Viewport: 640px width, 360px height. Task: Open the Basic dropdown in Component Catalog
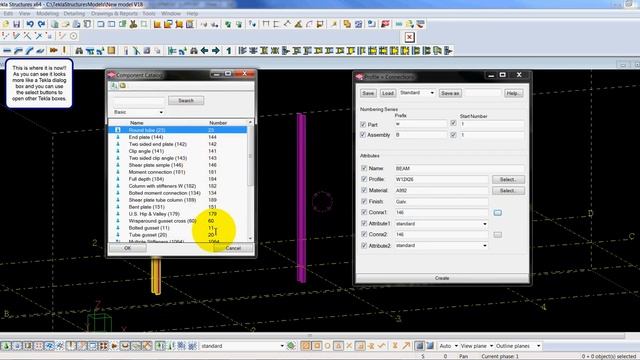point(138,112)
